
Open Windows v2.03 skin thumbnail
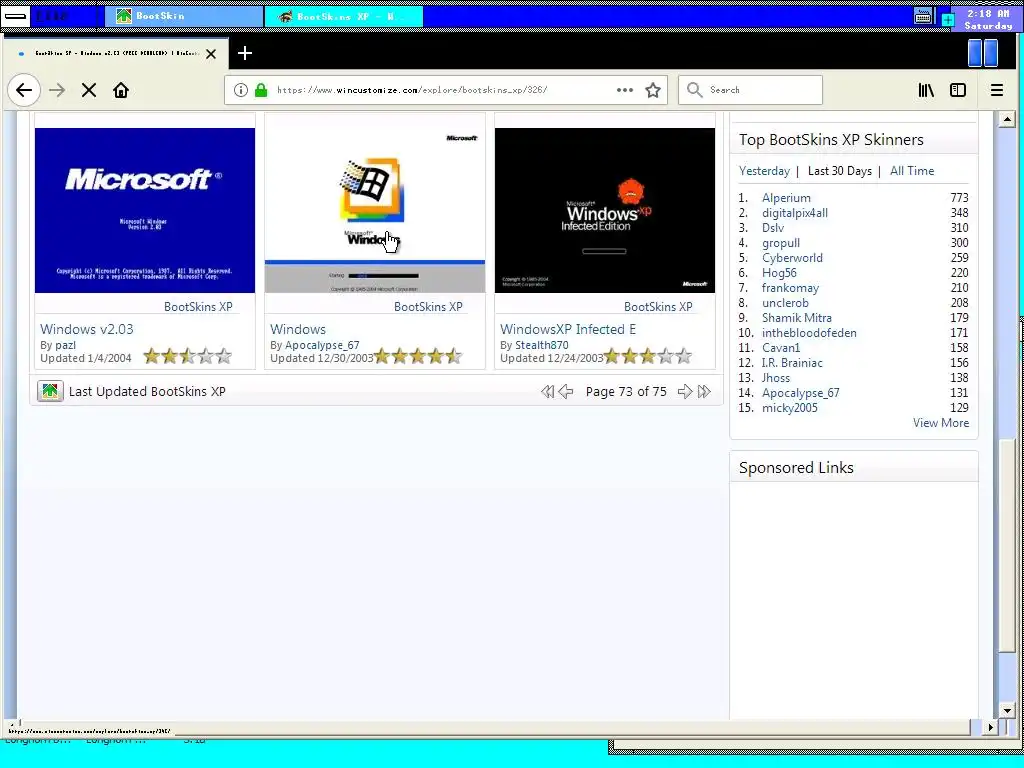point(145,210)
